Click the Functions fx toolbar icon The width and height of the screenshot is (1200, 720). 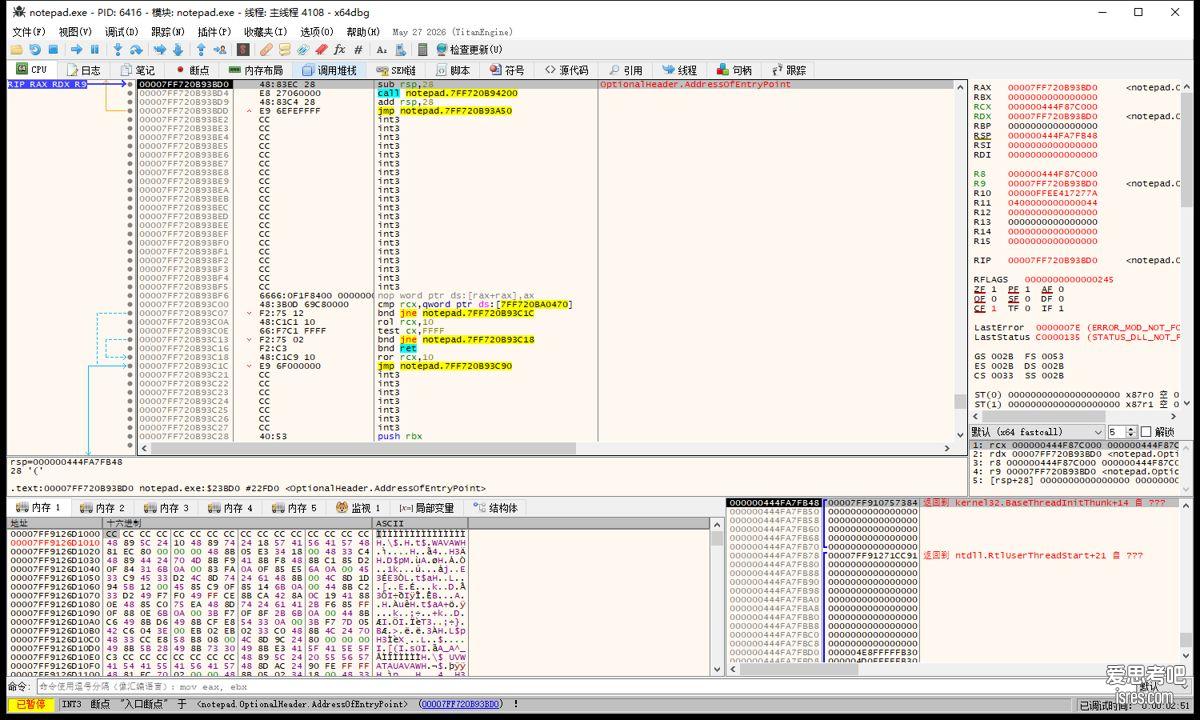[340, 49]
